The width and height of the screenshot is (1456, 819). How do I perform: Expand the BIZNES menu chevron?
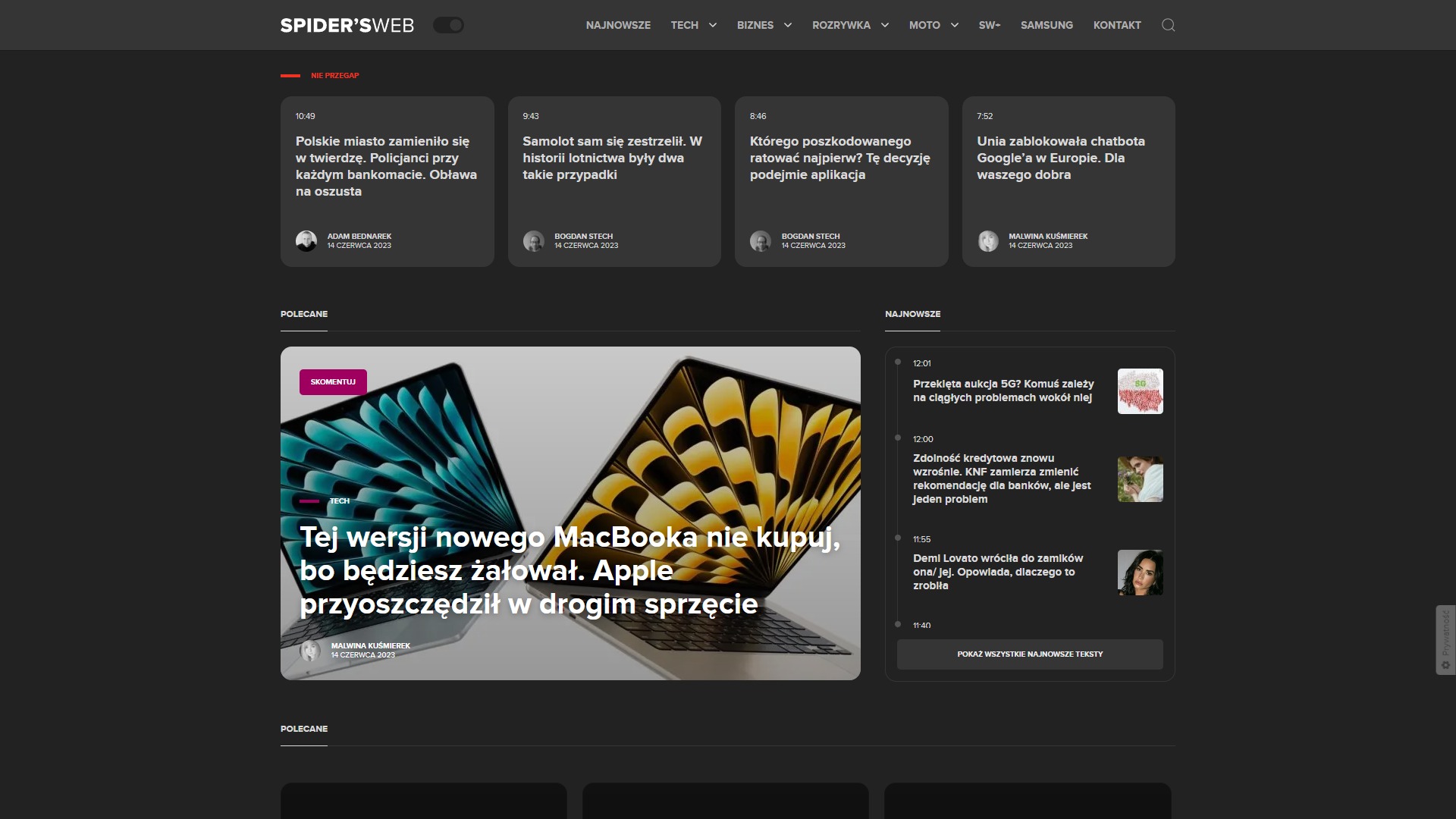(788, 25)
